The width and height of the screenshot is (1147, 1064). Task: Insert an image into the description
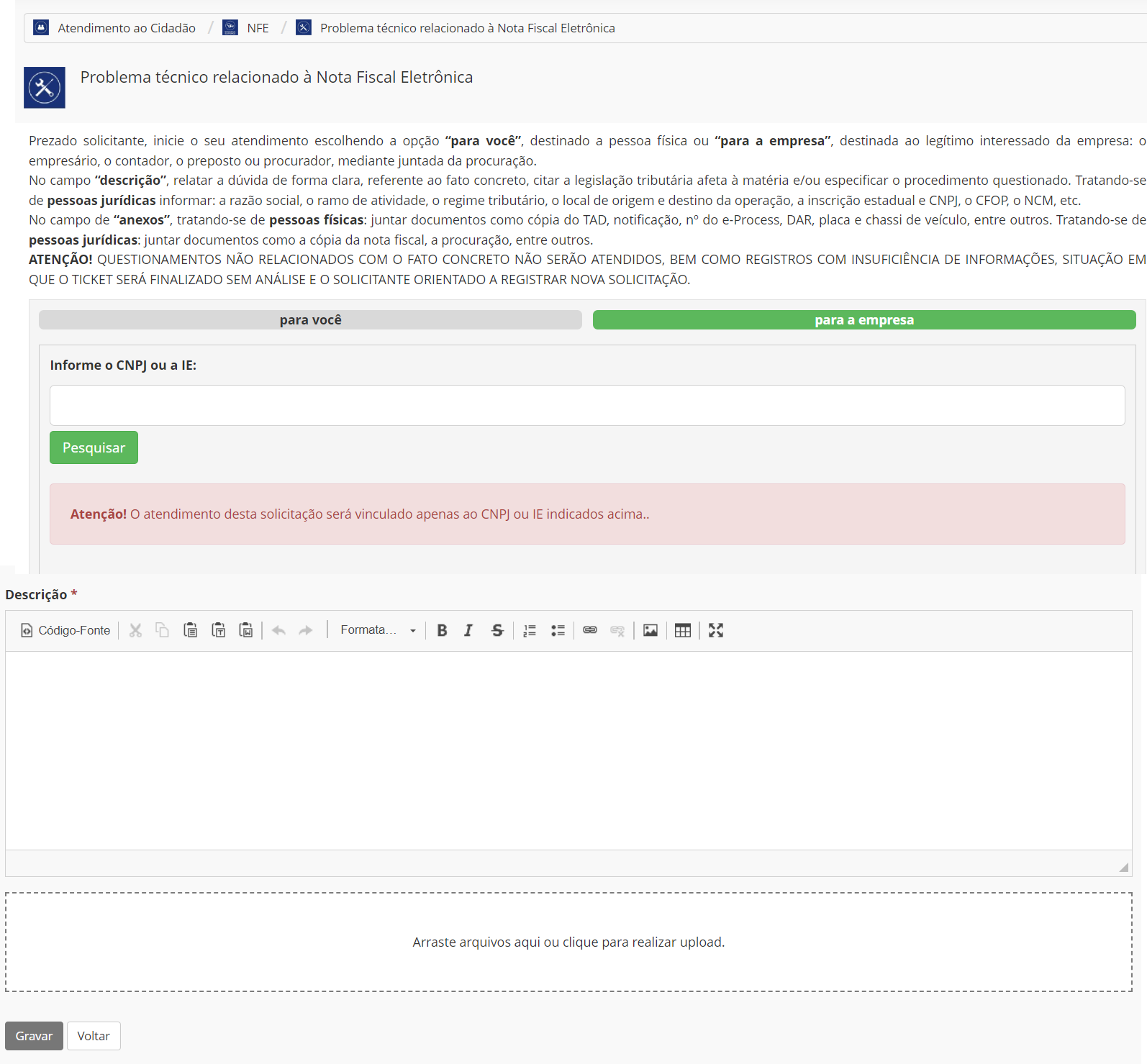(650, 630)
